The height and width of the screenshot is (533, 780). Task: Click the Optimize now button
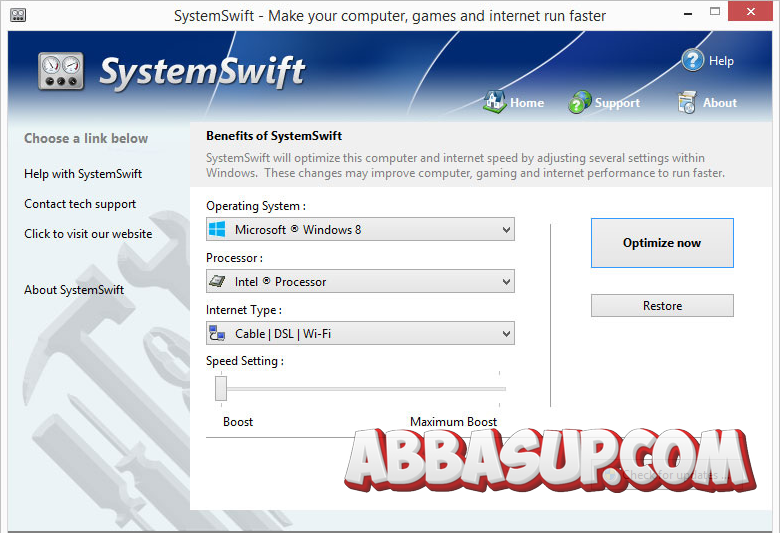662,243
